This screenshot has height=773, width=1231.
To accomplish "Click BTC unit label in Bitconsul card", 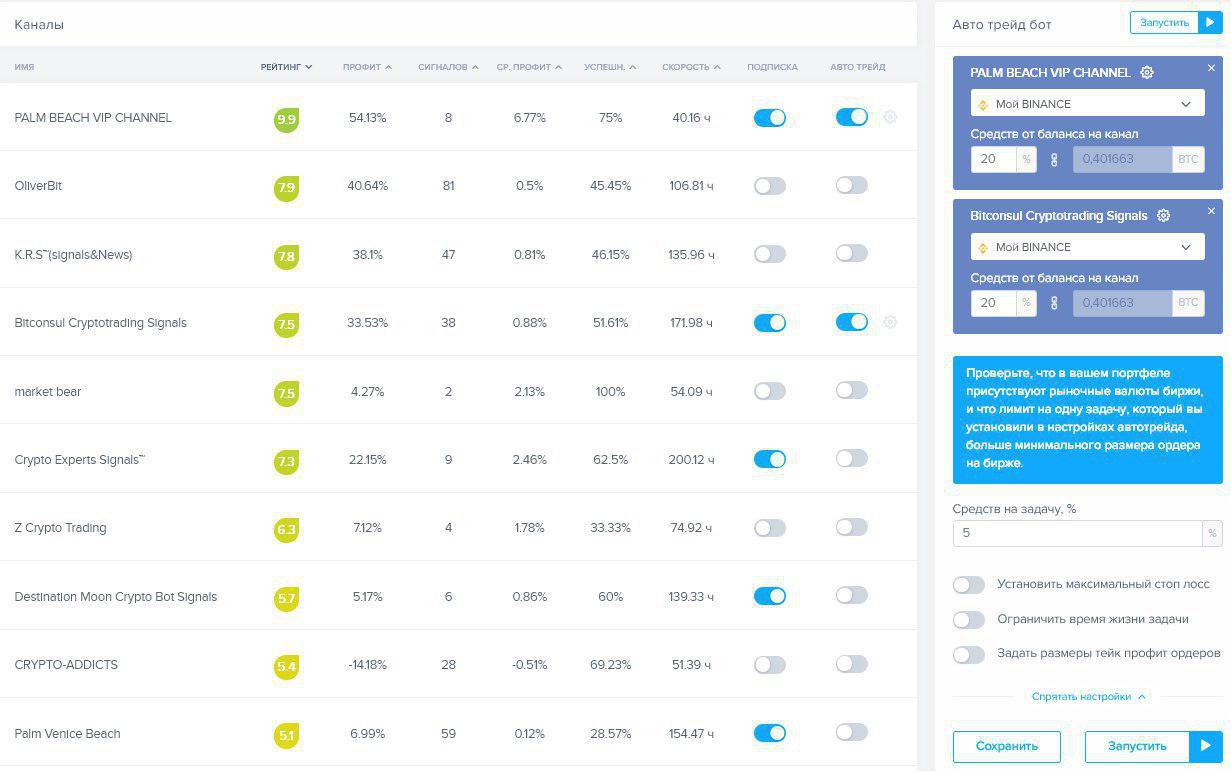I will pyautogui.click(x=1188, y=303).
